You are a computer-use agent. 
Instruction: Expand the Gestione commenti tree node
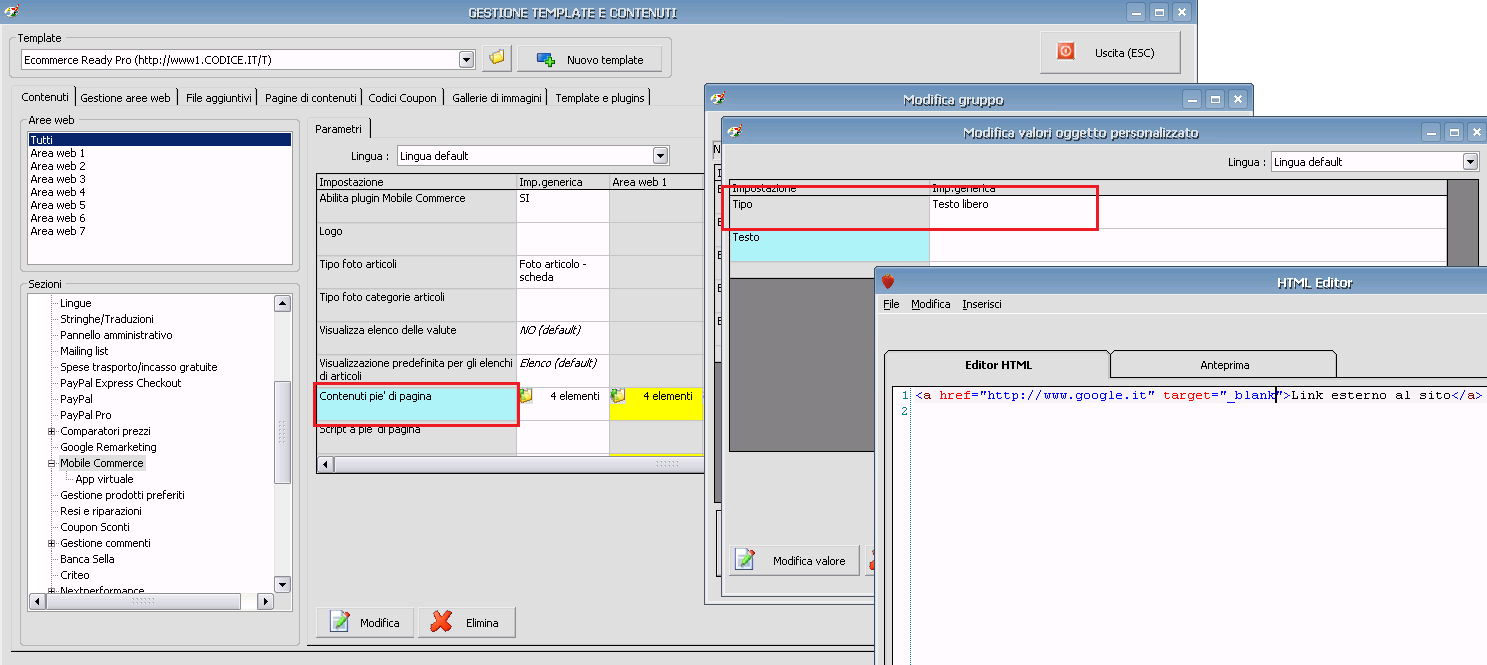coord(51,543)
